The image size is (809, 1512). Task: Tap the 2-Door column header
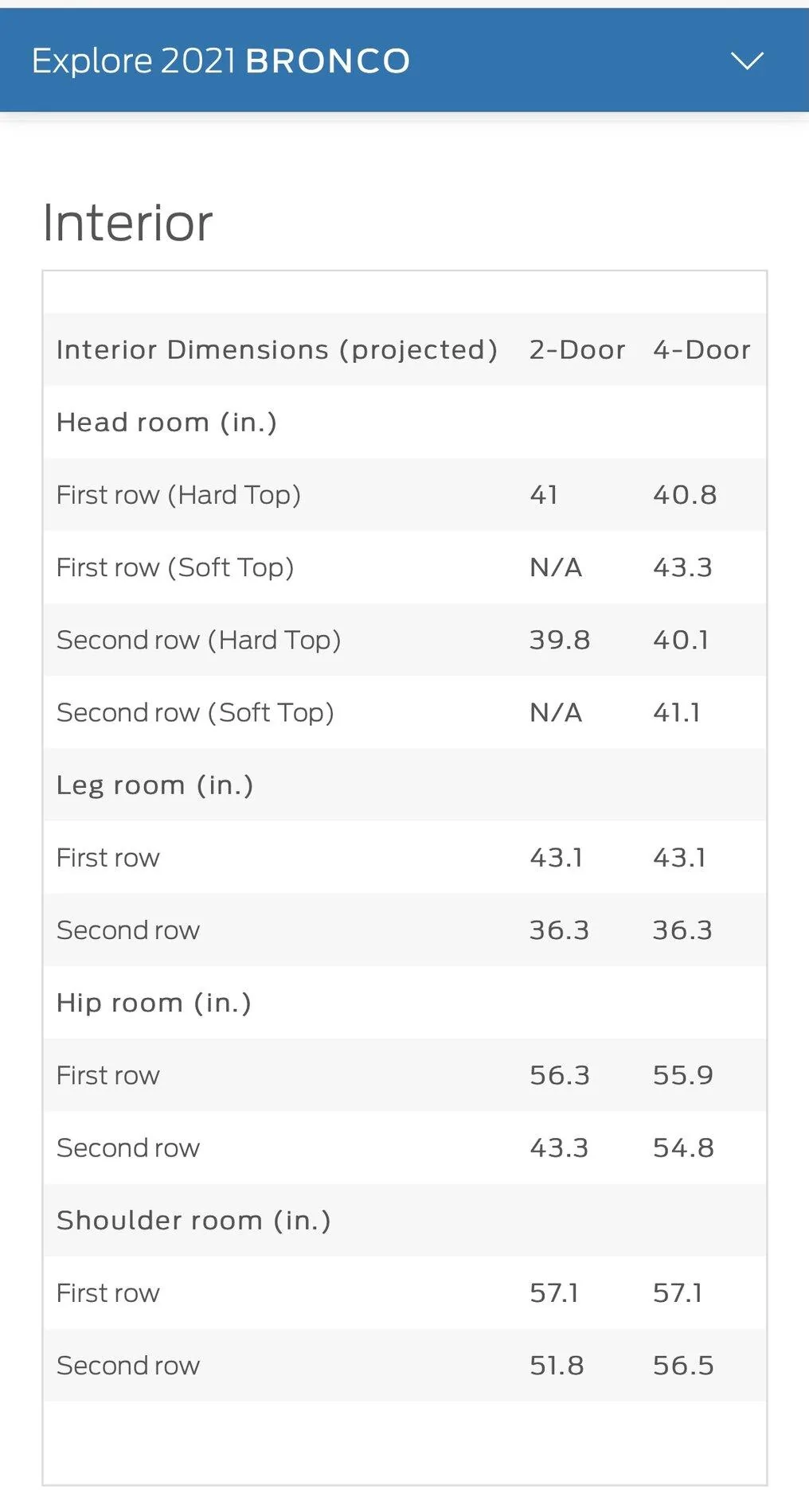577,349
